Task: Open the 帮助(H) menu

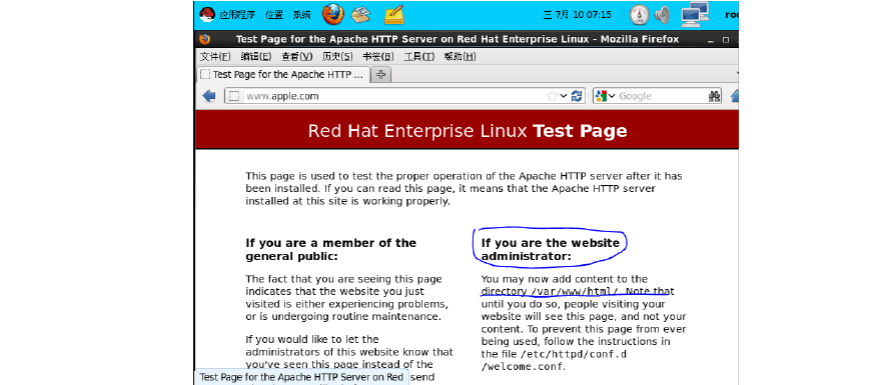Action: coord(460,56)
